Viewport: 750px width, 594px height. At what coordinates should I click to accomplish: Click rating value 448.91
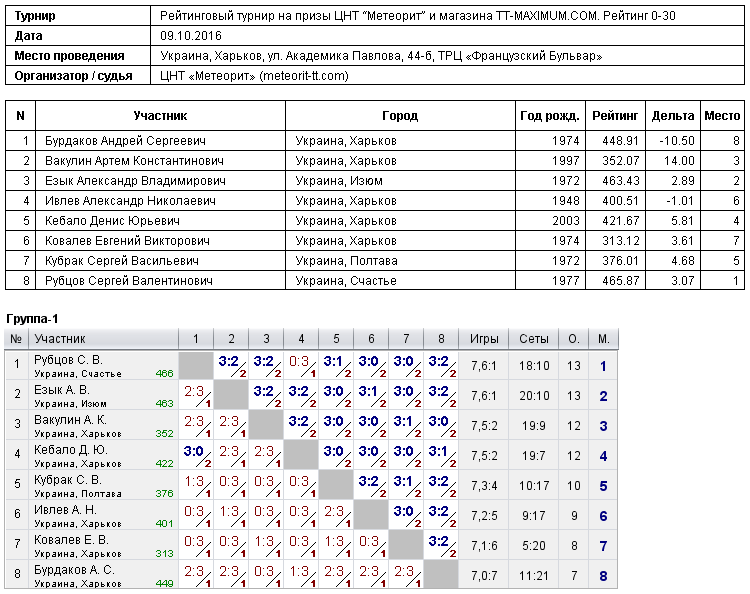(x=620, y=141)
